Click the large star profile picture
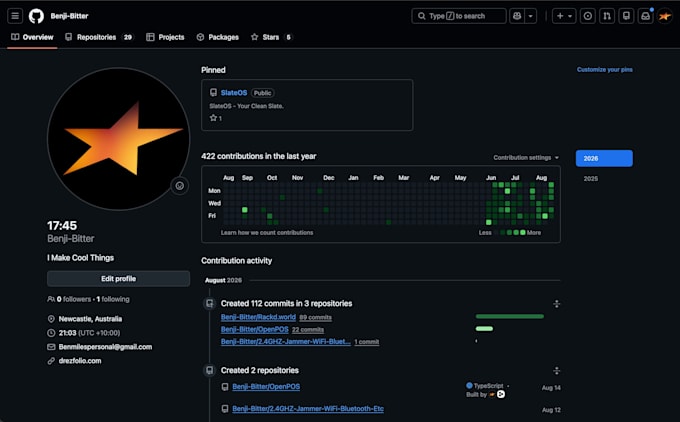This screenshot has height=422, width=680. [x=118, y=139]
